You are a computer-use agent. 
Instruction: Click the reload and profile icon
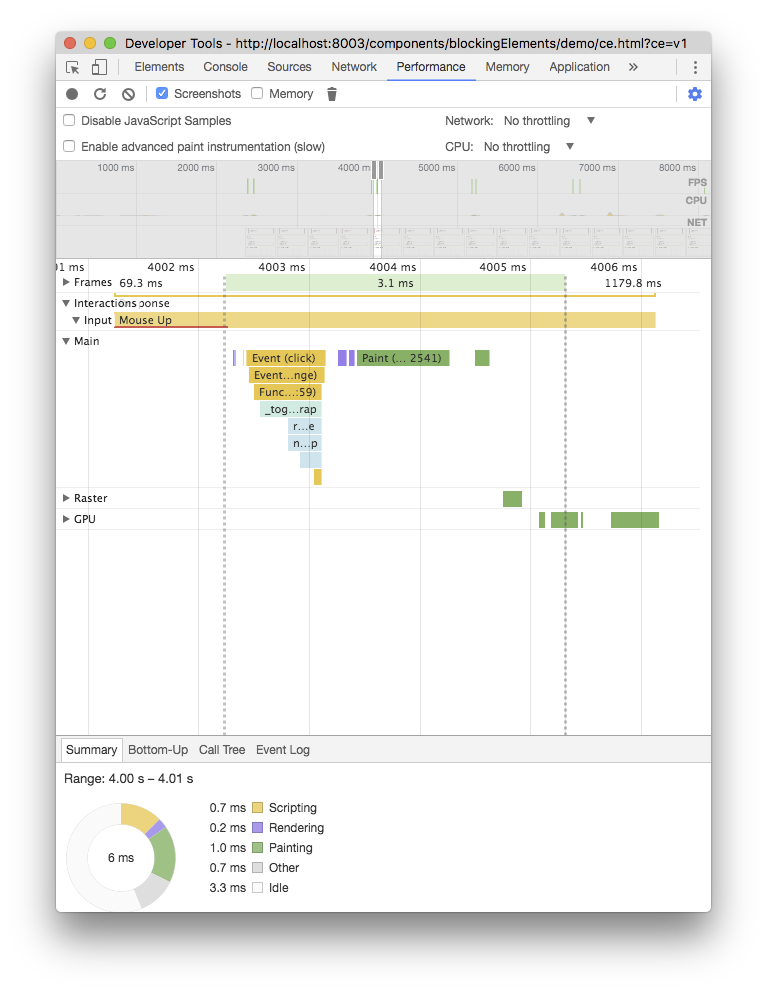tap(100, 94)
